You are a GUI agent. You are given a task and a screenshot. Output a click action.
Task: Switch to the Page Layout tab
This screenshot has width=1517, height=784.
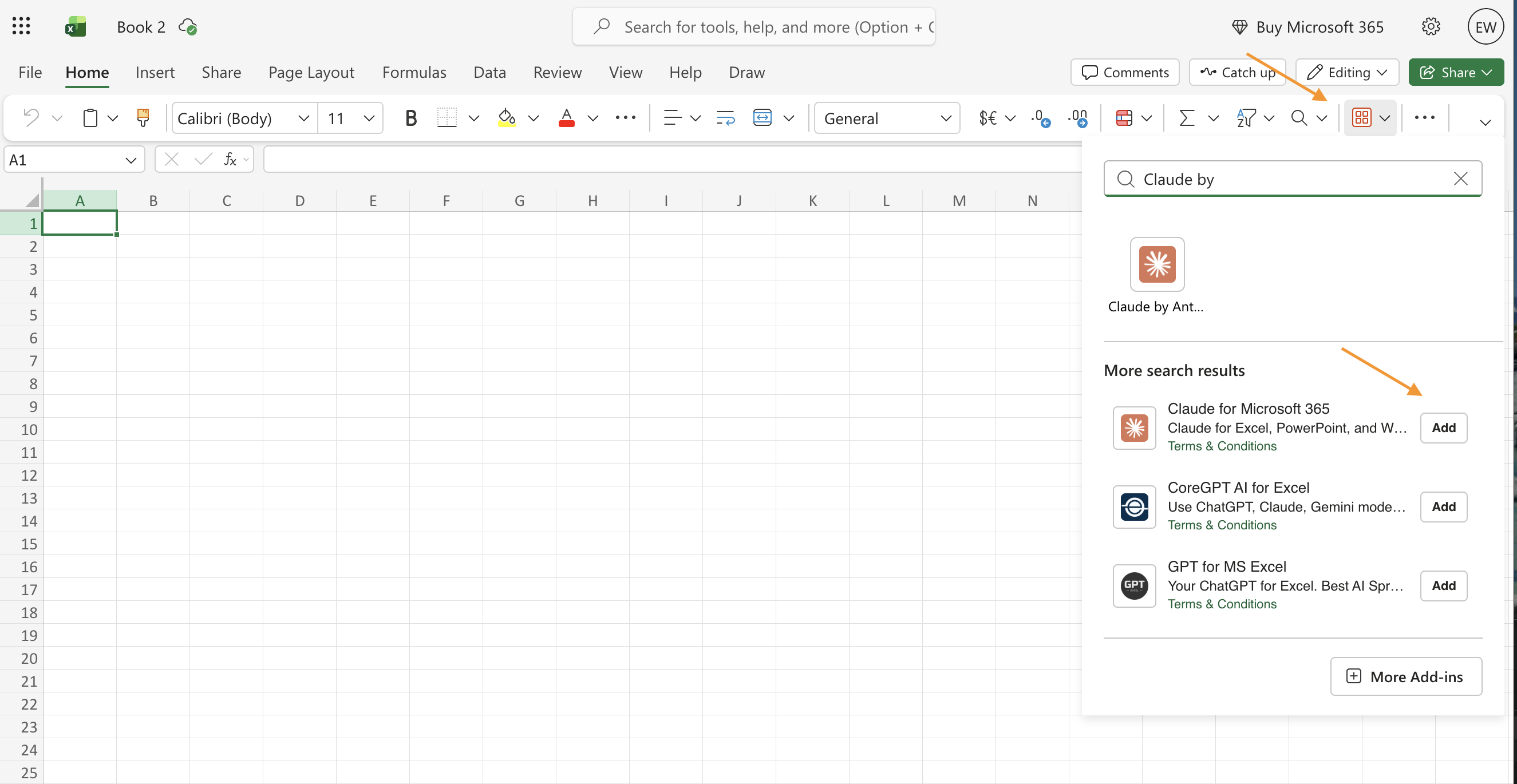coord(311,72)
